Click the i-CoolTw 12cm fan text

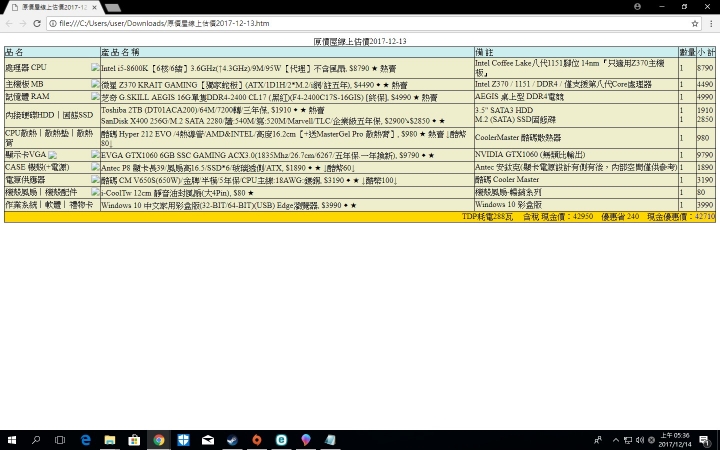177,193
